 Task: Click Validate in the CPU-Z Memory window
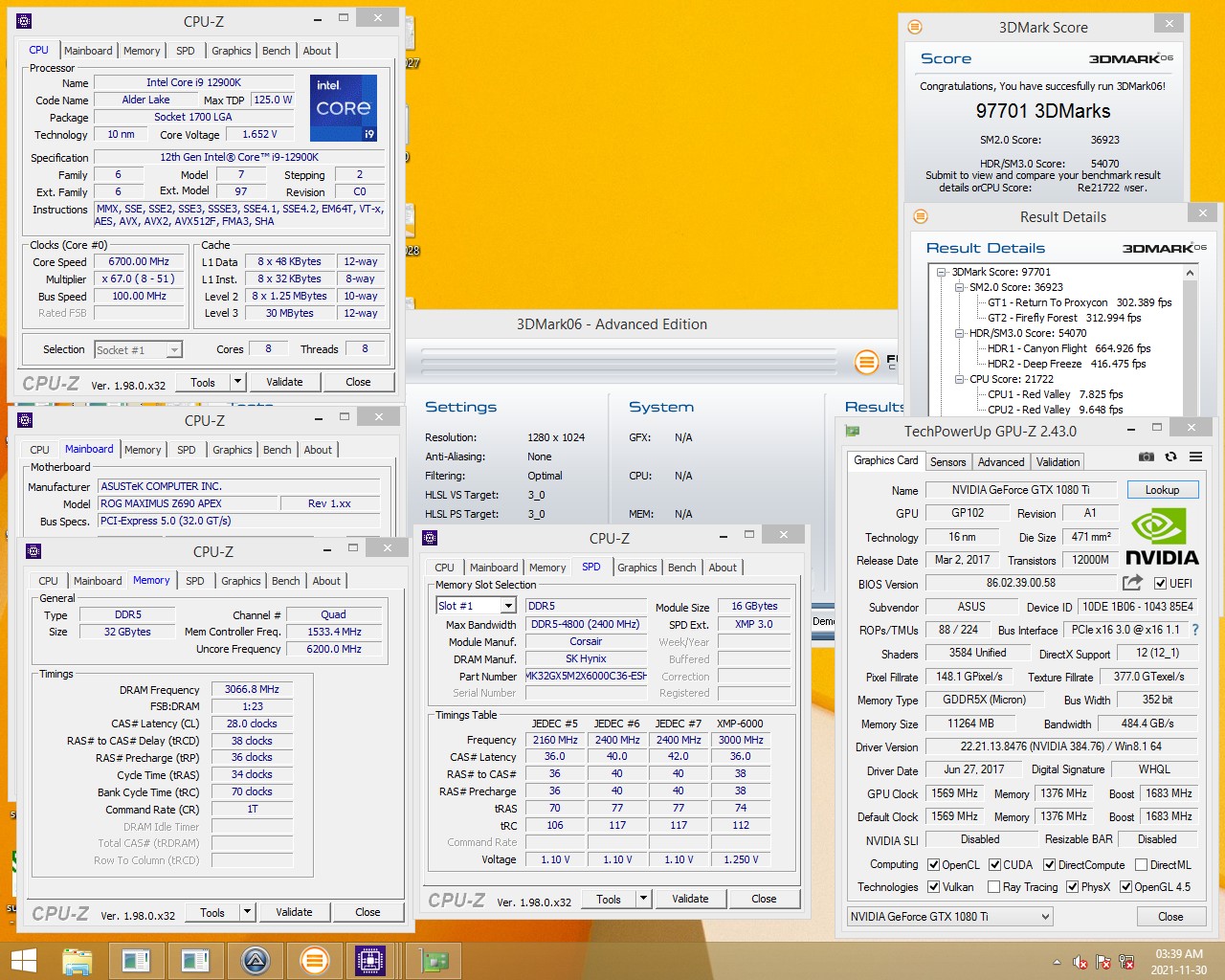pos(294,912)
